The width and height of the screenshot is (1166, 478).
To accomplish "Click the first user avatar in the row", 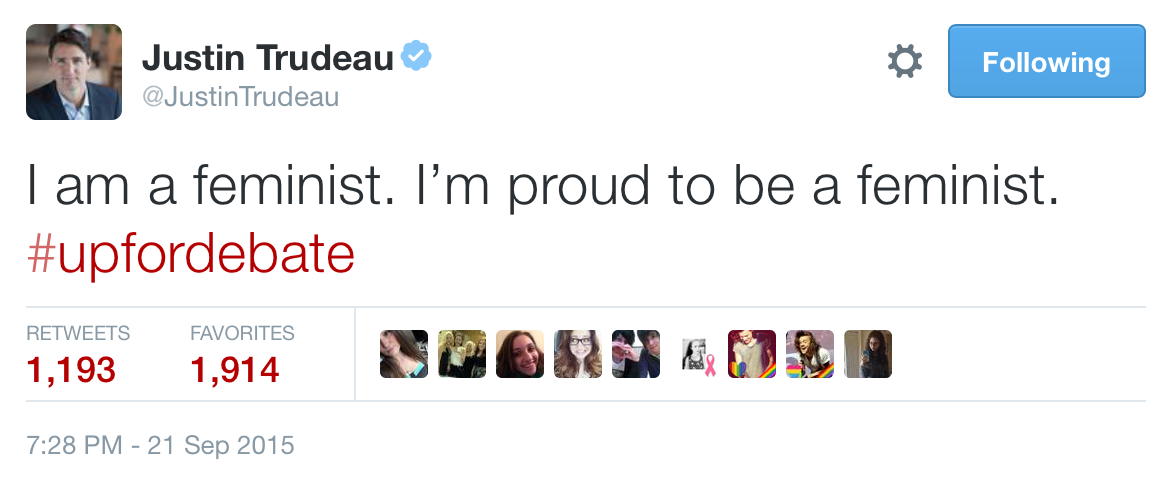I will tap(404, 354).
